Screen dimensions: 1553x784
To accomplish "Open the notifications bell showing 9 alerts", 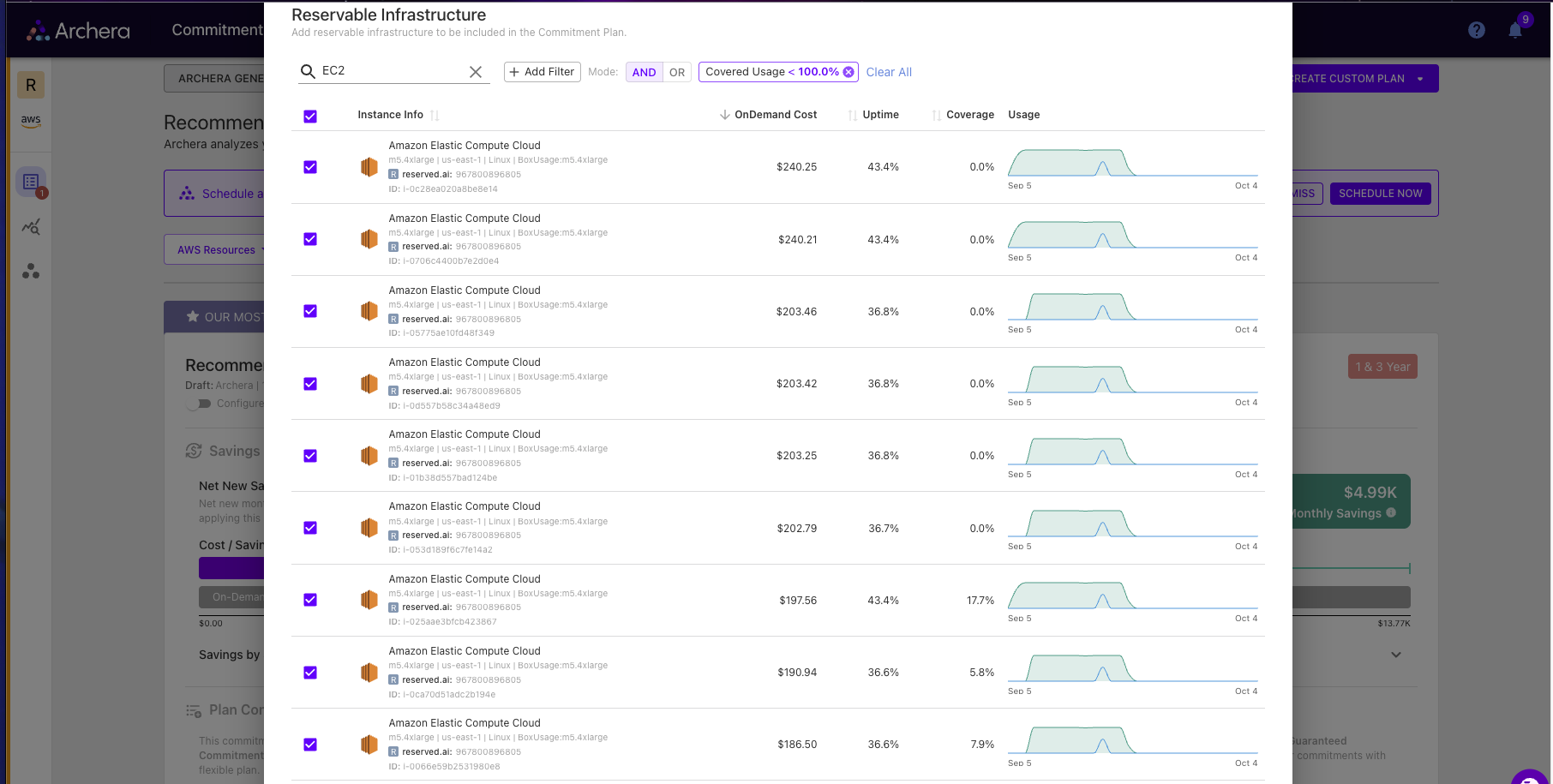I will (x=1514, y=30).
